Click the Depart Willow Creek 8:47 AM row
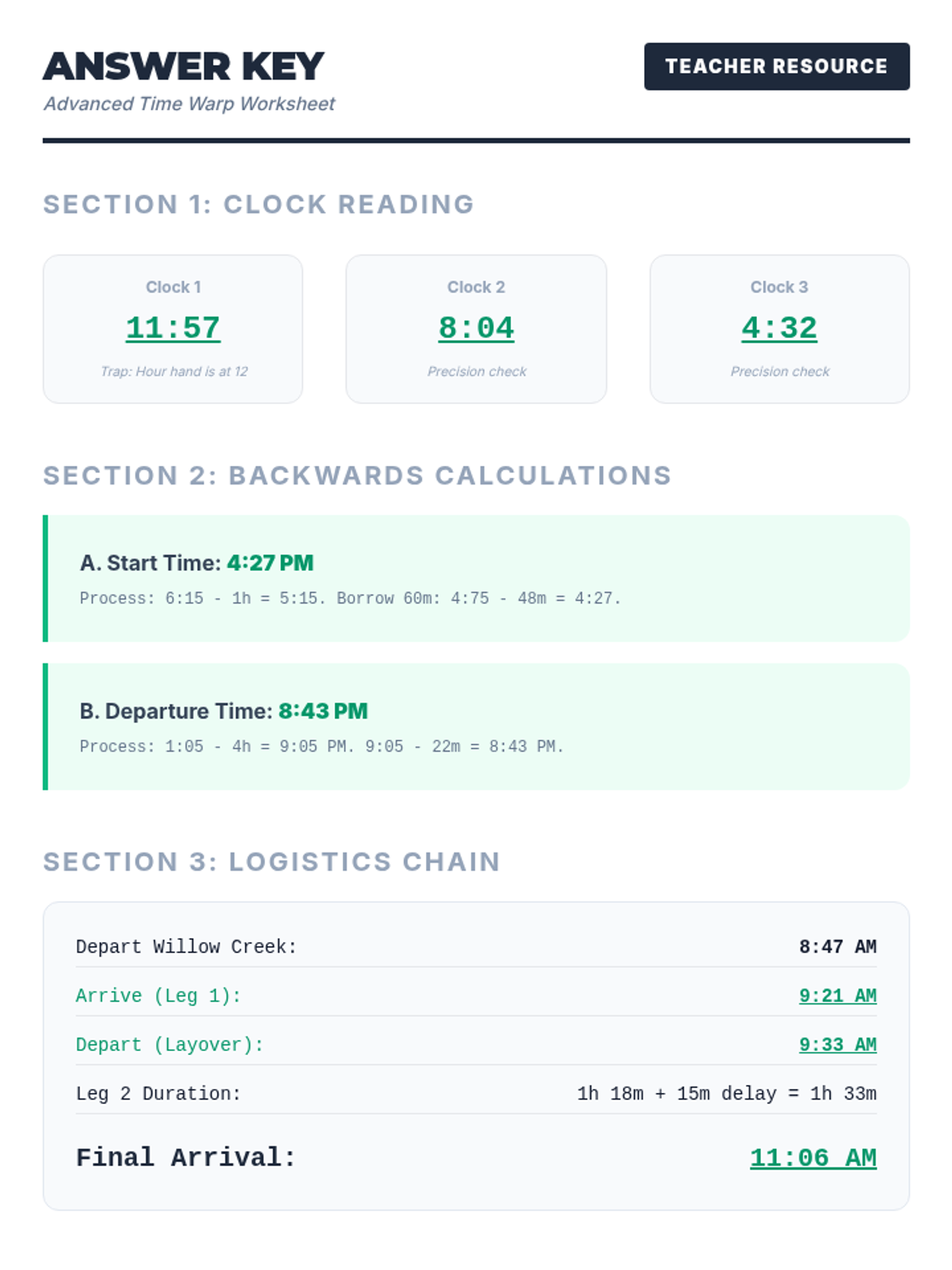952x1270 pixels. [x=476, y=947]
